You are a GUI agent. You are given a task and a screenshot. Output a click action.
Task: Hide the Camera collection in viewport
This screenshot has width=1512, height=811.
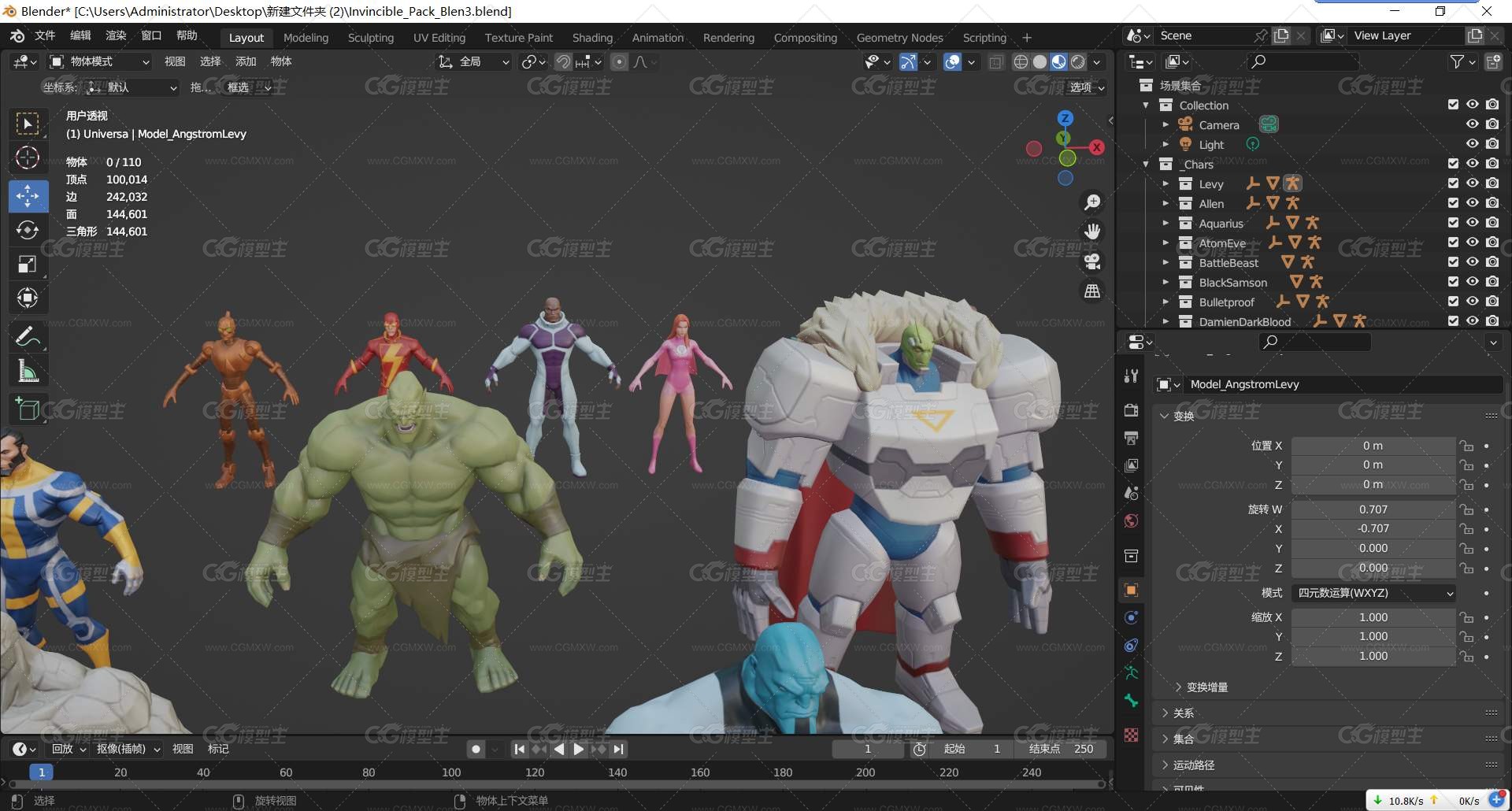point(1472,124)
